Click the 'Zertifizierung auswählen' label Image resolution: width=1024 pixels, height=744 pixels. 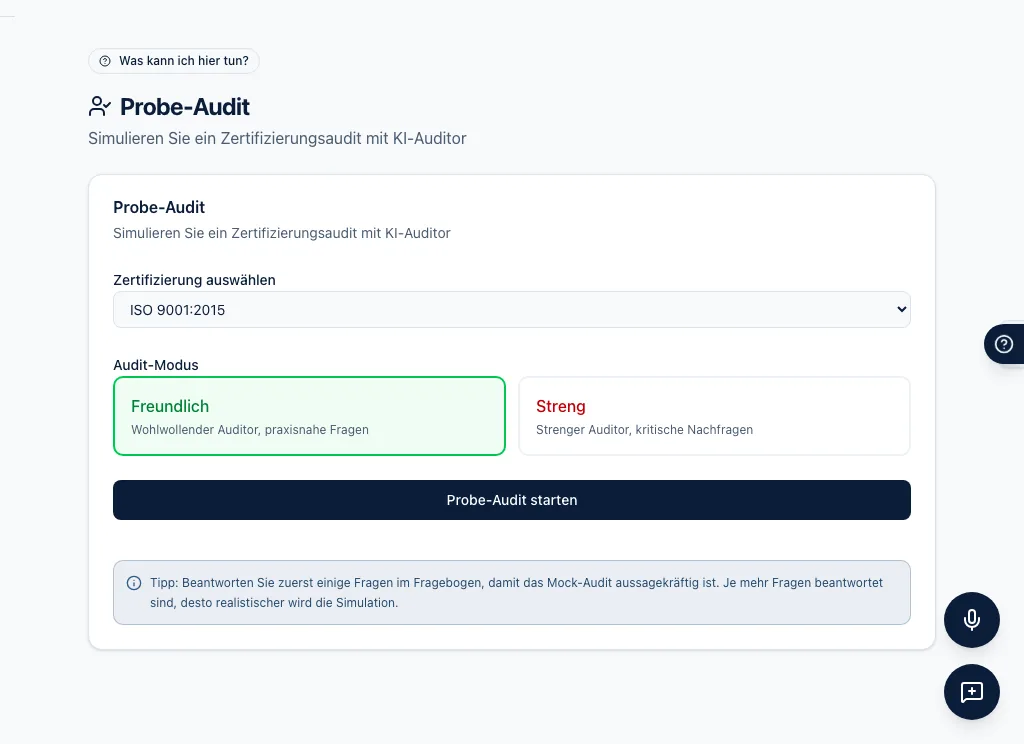click(x=194, y=280)
